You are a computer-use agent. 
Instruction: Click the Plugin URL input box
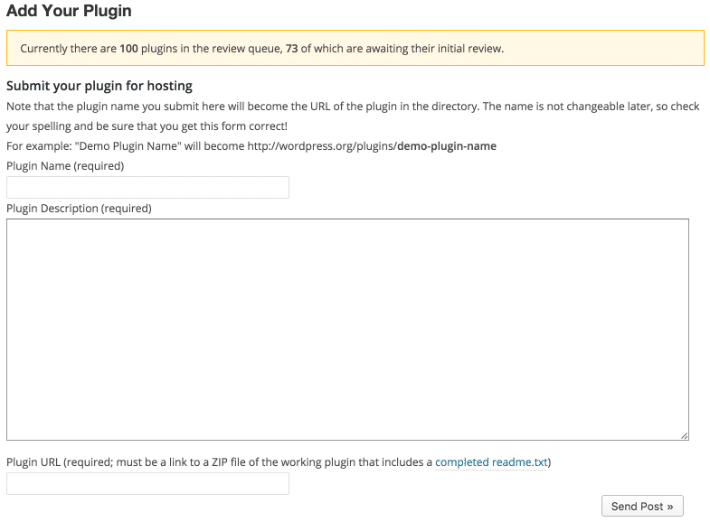148,484
